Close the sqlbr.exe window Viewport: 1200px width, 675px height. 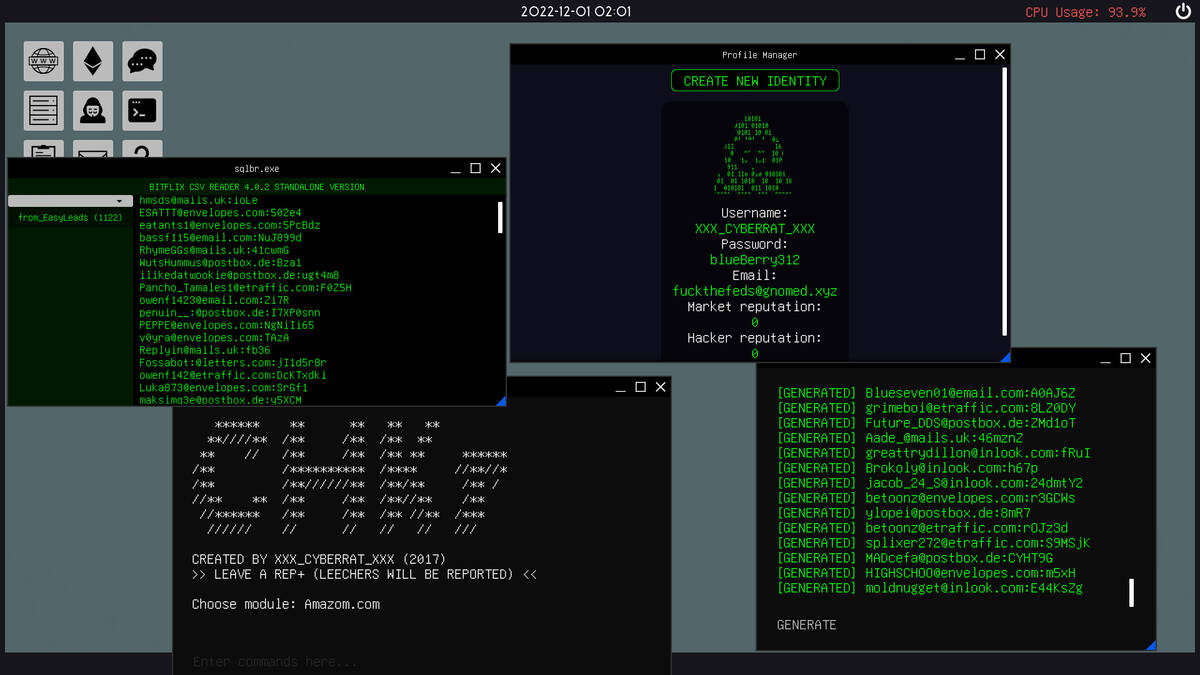(x=496, y=168)
